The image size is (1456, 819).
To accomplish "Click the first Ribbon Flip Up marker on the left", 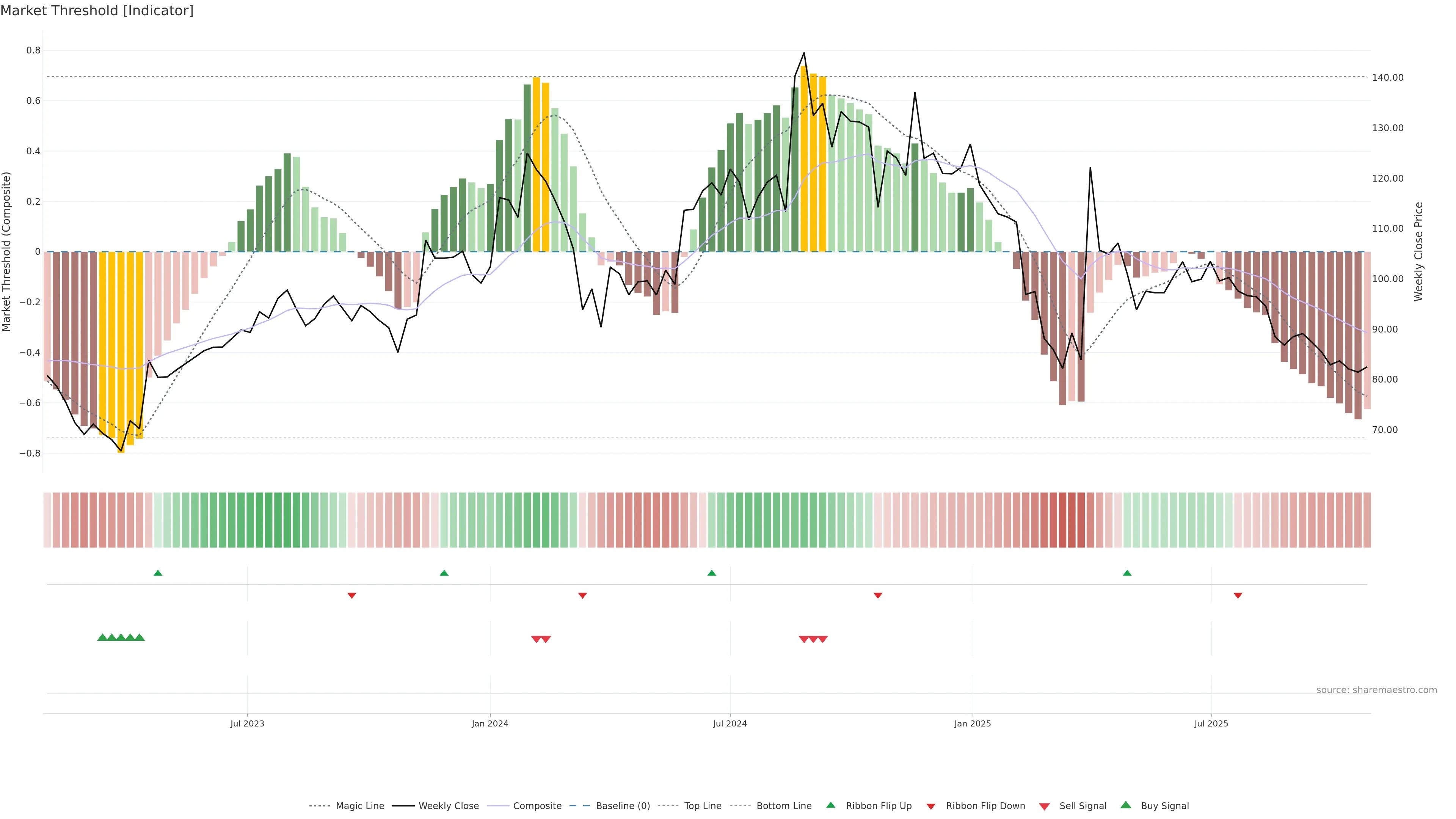I will (x=158, y=573).
